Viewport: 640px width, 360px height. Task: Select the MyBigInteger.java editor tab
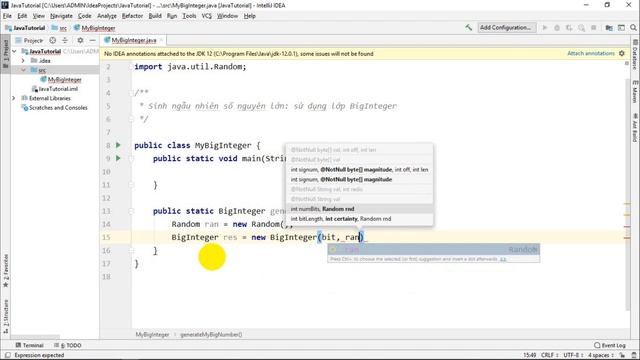click(134, 40)
